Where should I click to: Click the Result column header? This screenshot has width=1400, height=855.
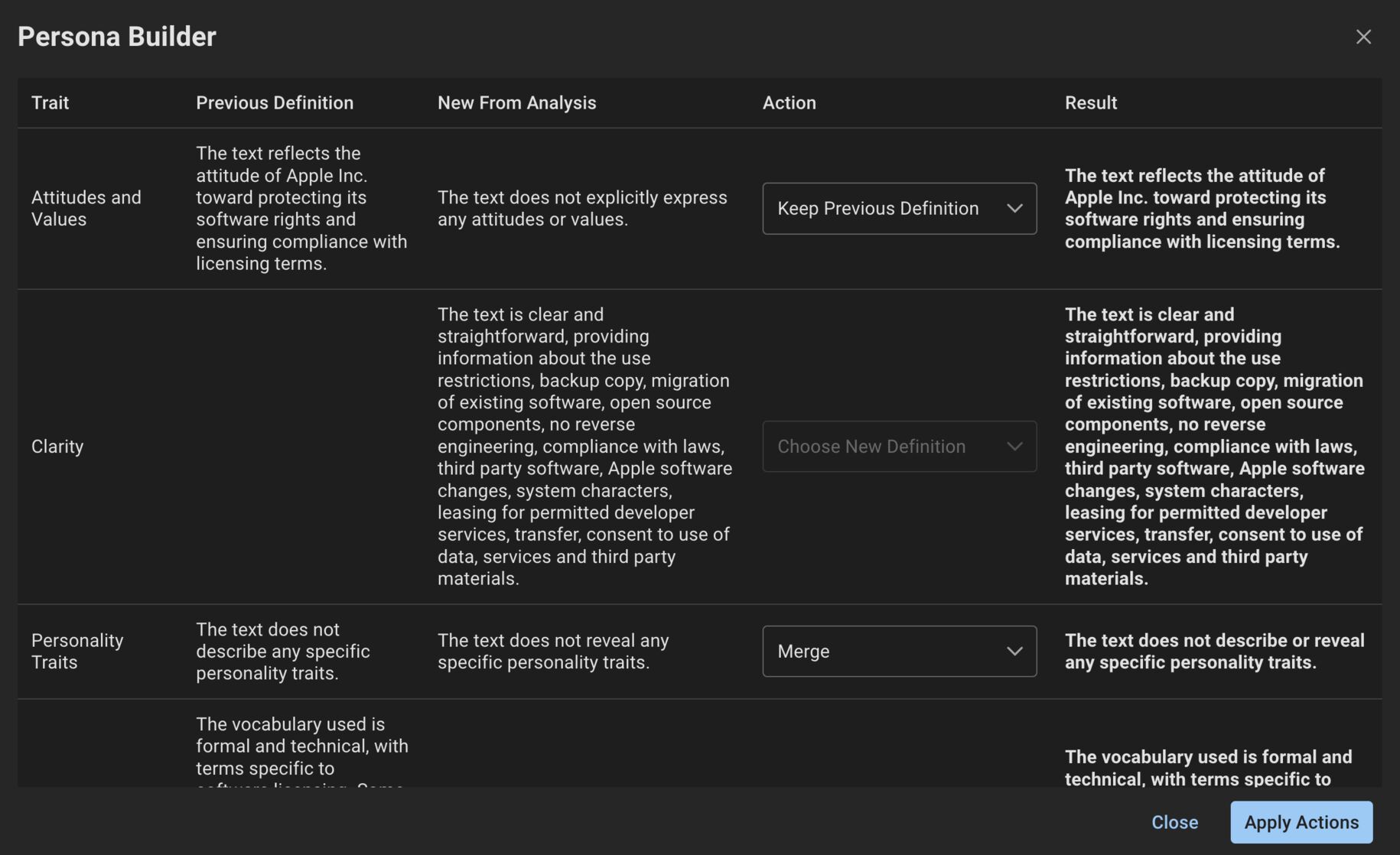1090,103
